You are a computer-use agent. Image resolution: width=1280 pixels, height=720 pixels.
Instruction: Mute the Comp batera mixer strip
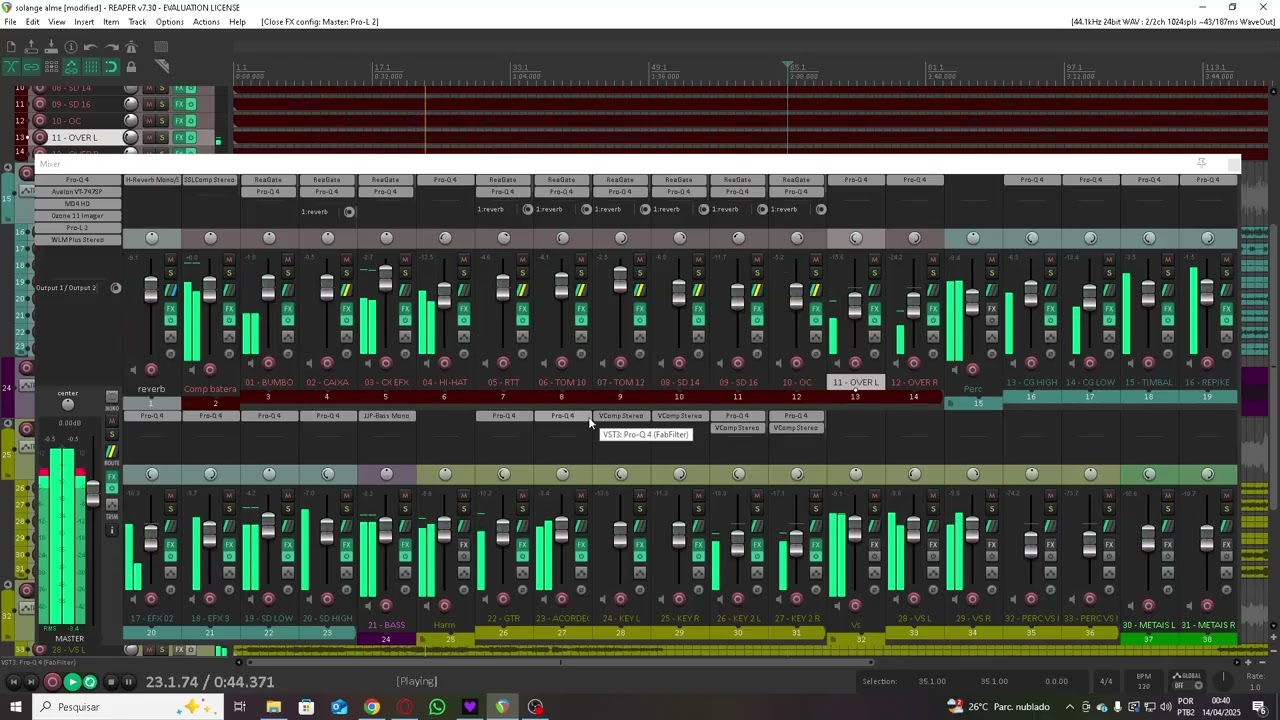229,260
